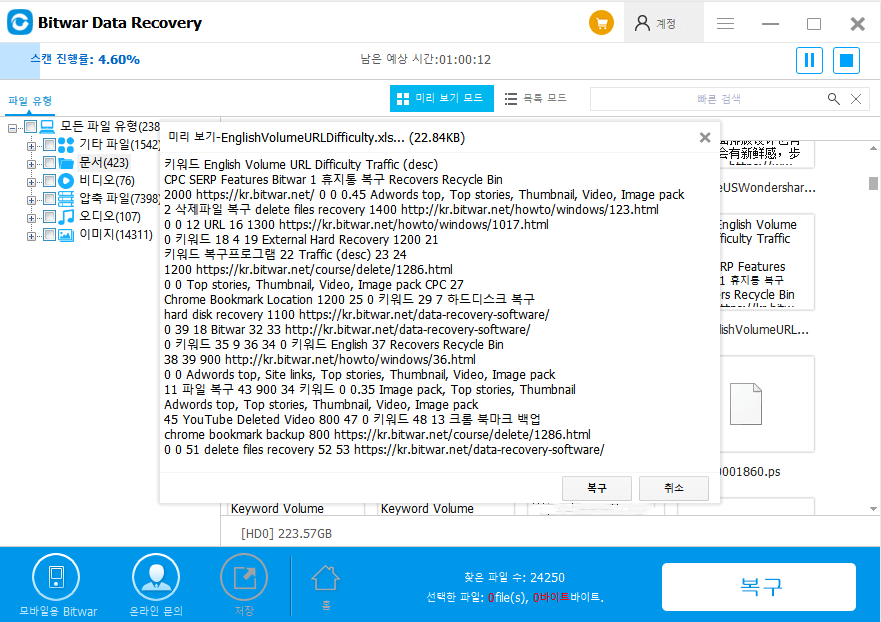The height and width of the screenshot is (622, 881).
Task: Select 문서(423) tree item
Action: coord(104,163)
